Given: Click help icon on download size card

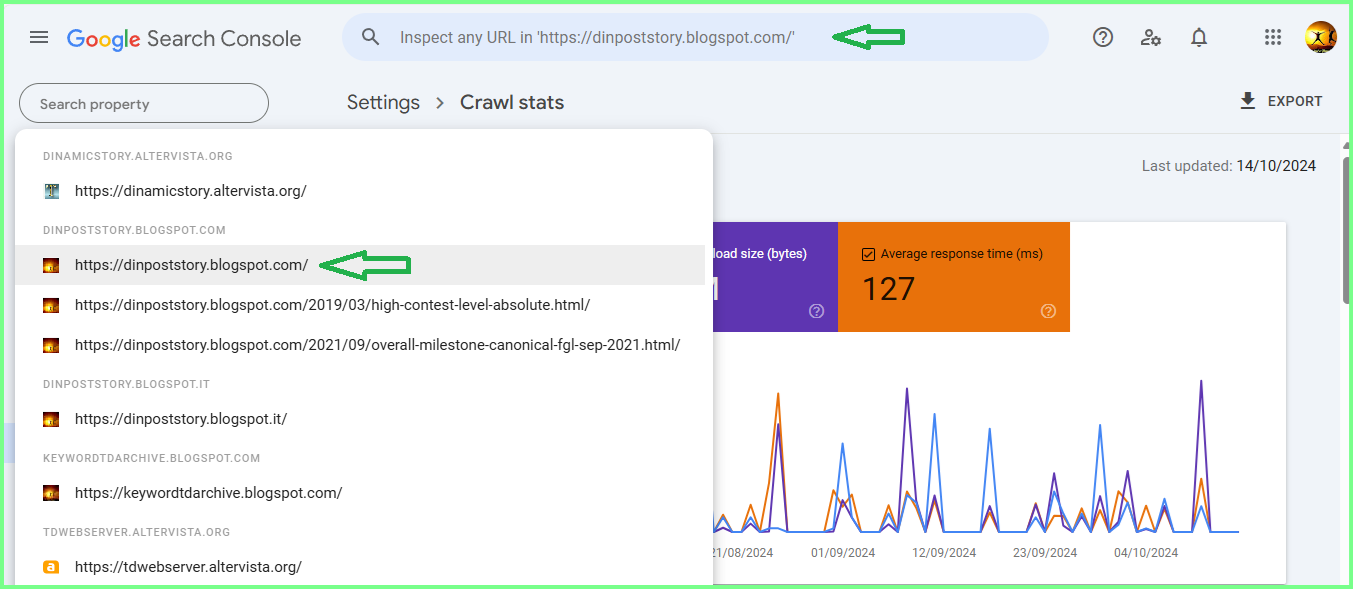Looking at the screenshot, I should point(816,311).
